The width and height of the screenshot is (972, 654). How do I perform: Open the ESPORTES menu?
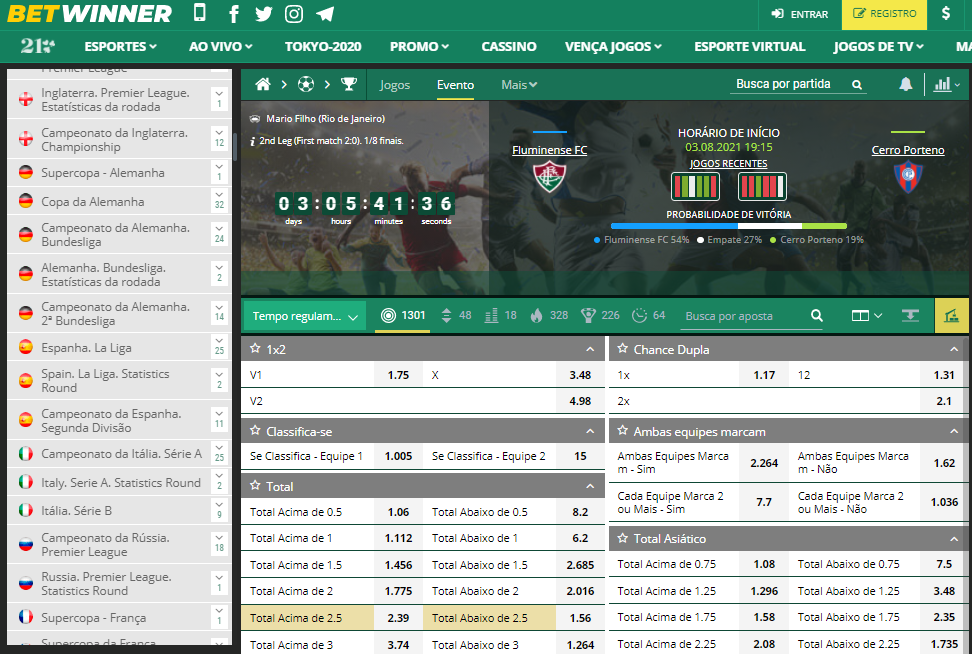pos(120,46)
